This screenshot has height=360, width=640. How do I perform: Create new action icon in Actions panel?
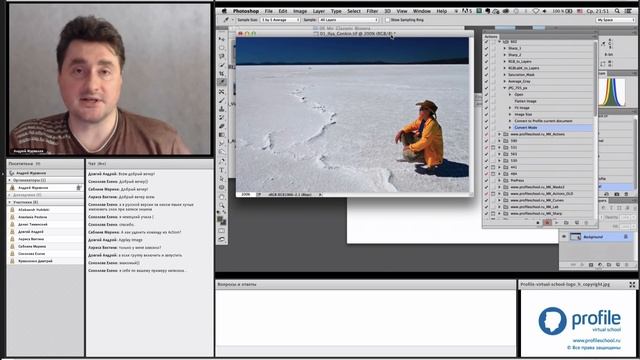click(x=576, y=223)
